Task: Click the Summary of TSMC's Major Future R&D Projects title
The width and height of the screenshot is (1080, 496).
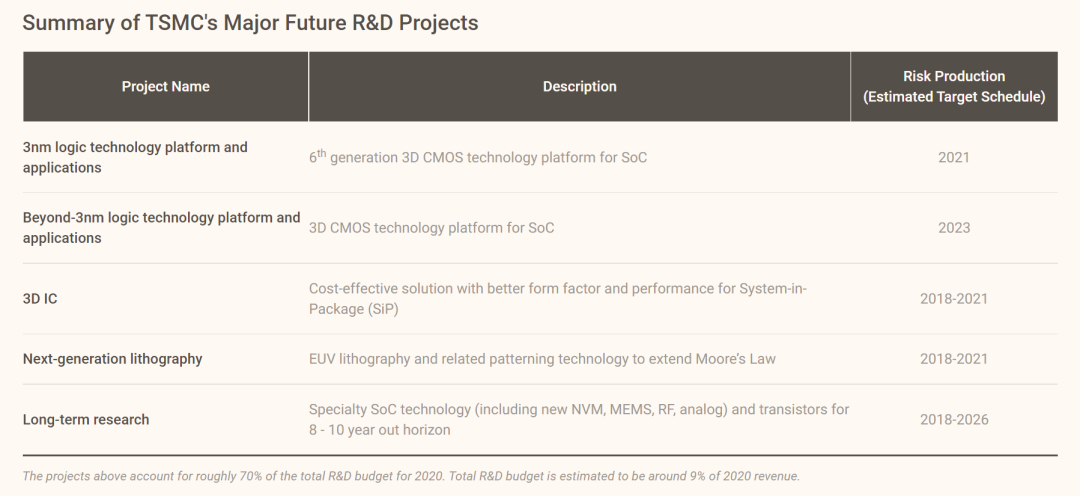Action: click(250, 23)
